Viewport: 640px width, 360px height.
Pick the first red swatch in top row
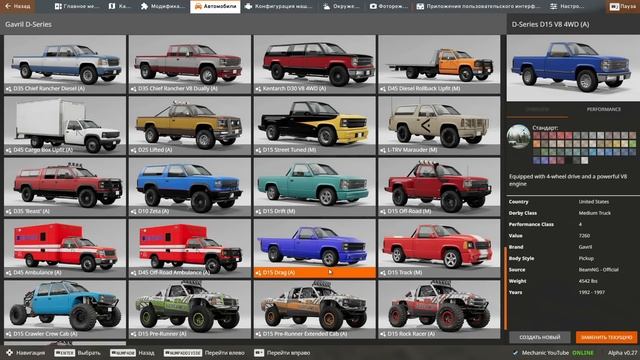pyautogui.click(x=536, y=136)
